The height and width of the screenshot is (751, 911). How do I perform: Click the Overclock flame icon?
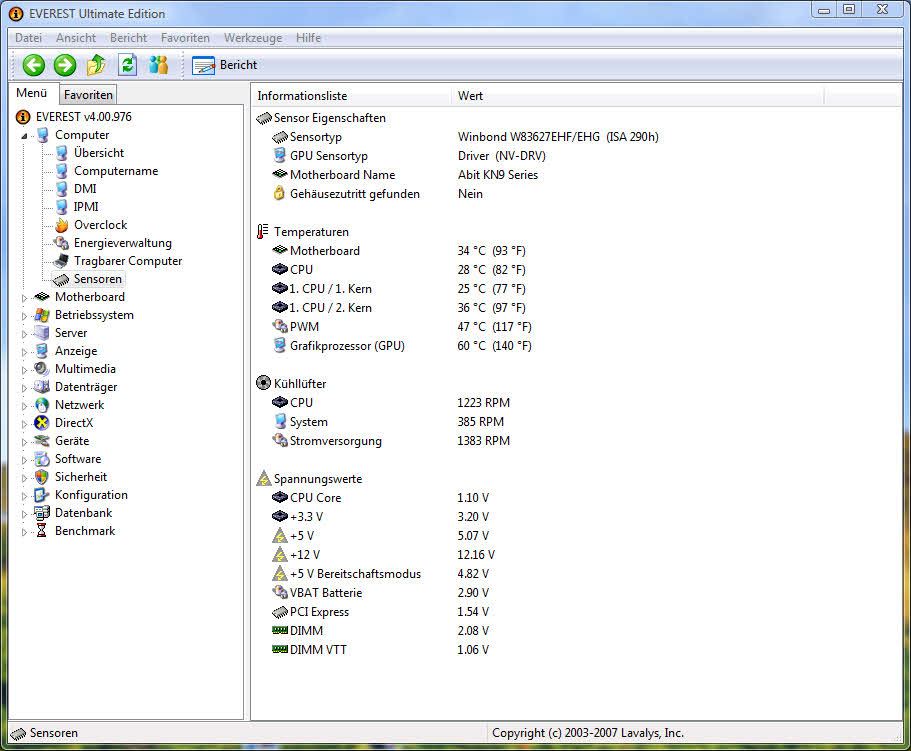[62, 225]
